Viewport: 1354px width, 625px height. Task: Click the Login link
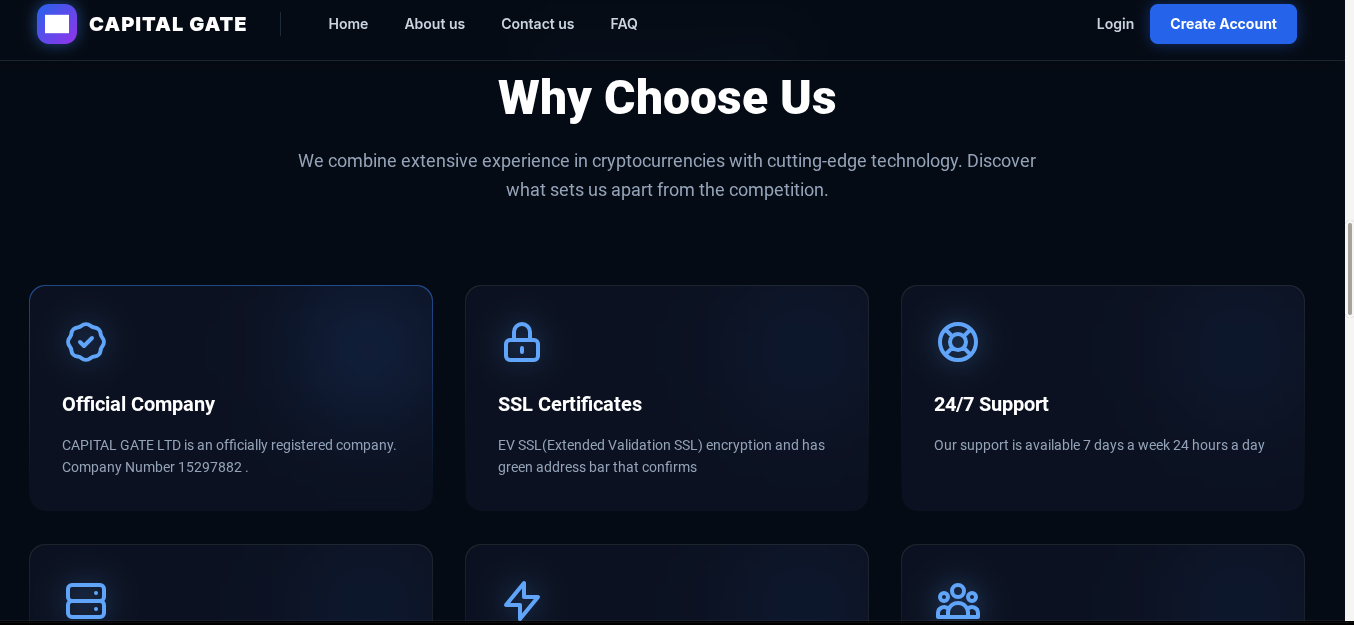1115,24
